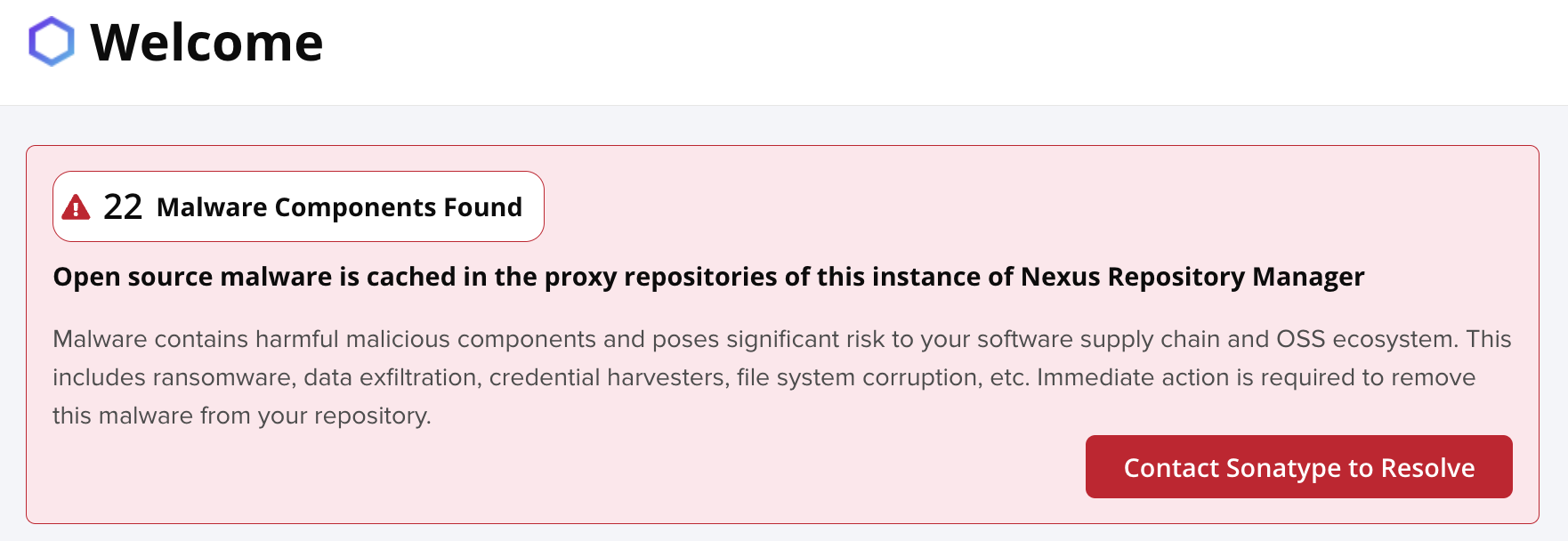The image size is (1568, 541).
Task: Click 'Nexus Repository Manager' in the headline
Action: click(x=1192, y=277)
